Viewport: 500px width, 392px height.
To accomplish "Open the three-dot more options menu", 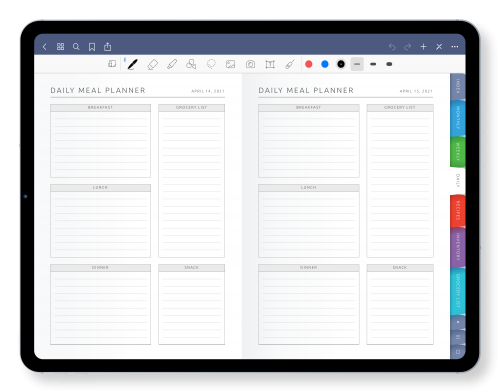I will point(455,47).
